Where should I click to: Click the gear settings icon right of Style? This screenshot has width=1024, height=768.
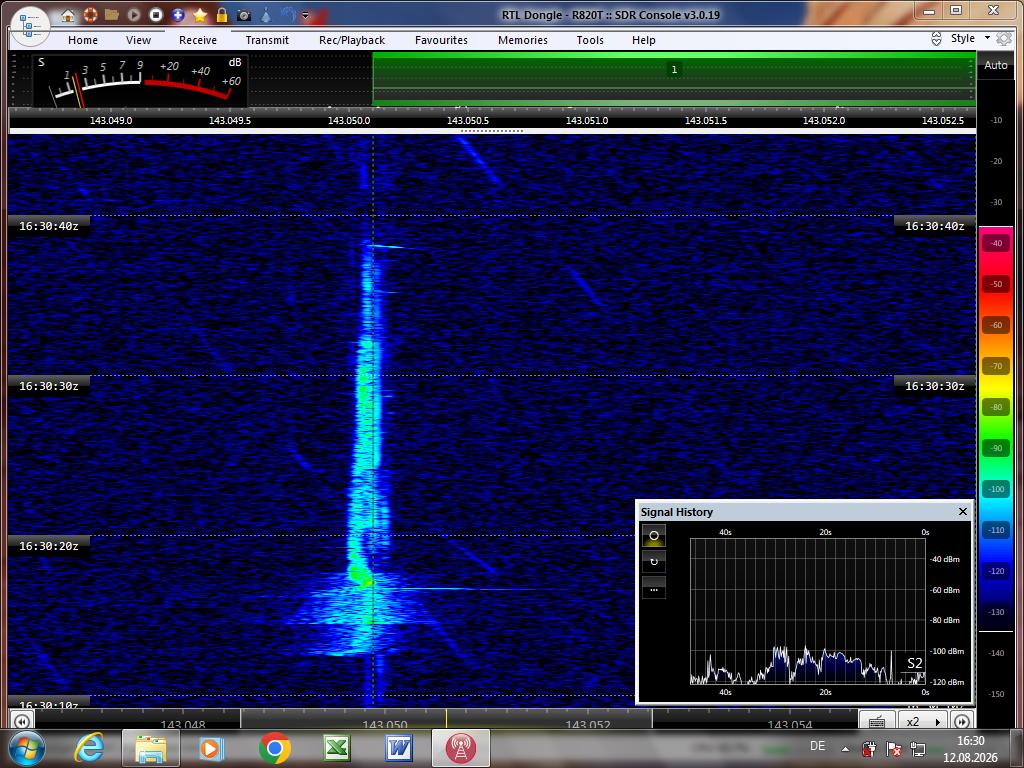pos(1004,39)
